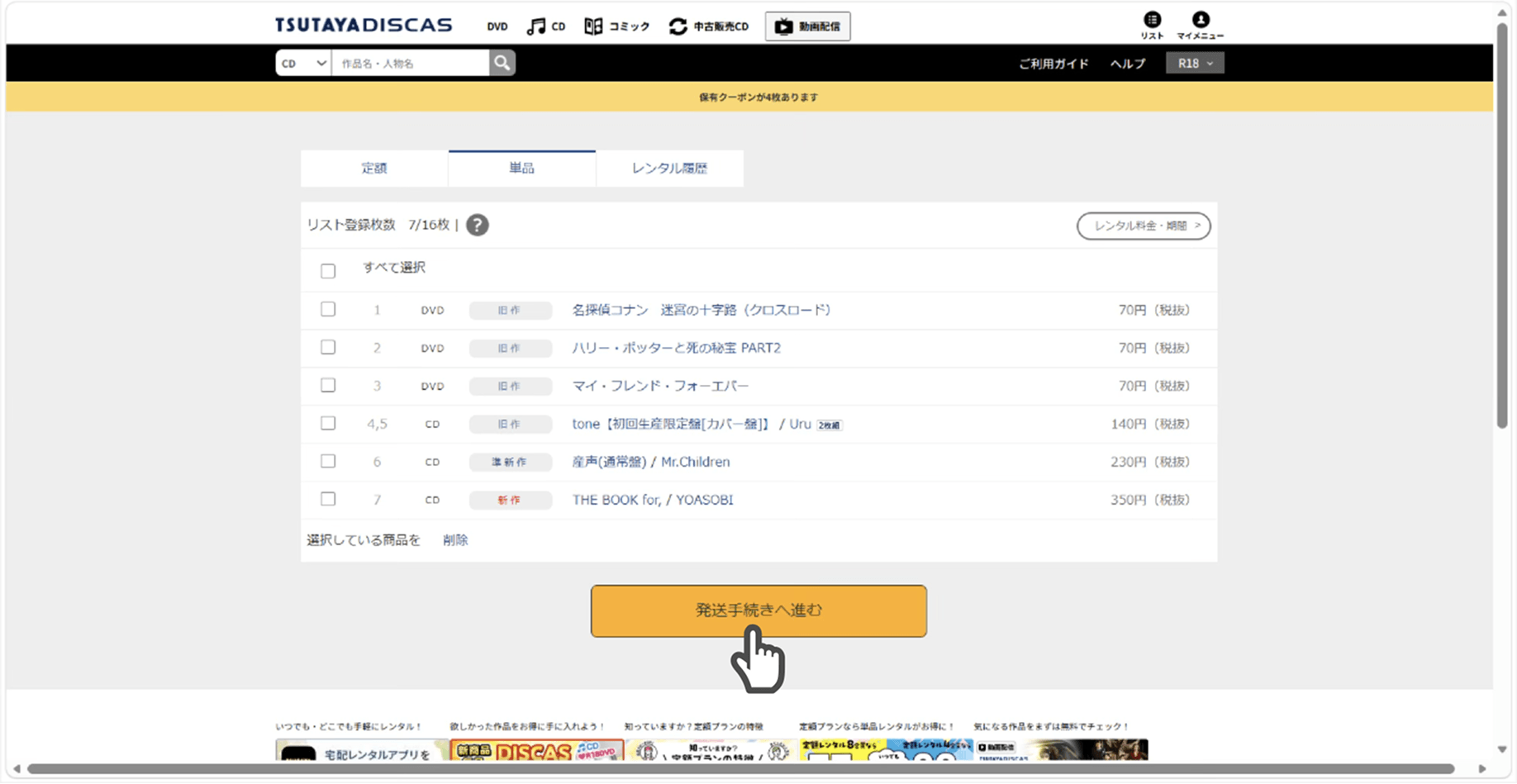This screenshot has height=784, width=1517.
Task: Open THE BOOK for, / YOASOBI link
Action: point(653,500)
